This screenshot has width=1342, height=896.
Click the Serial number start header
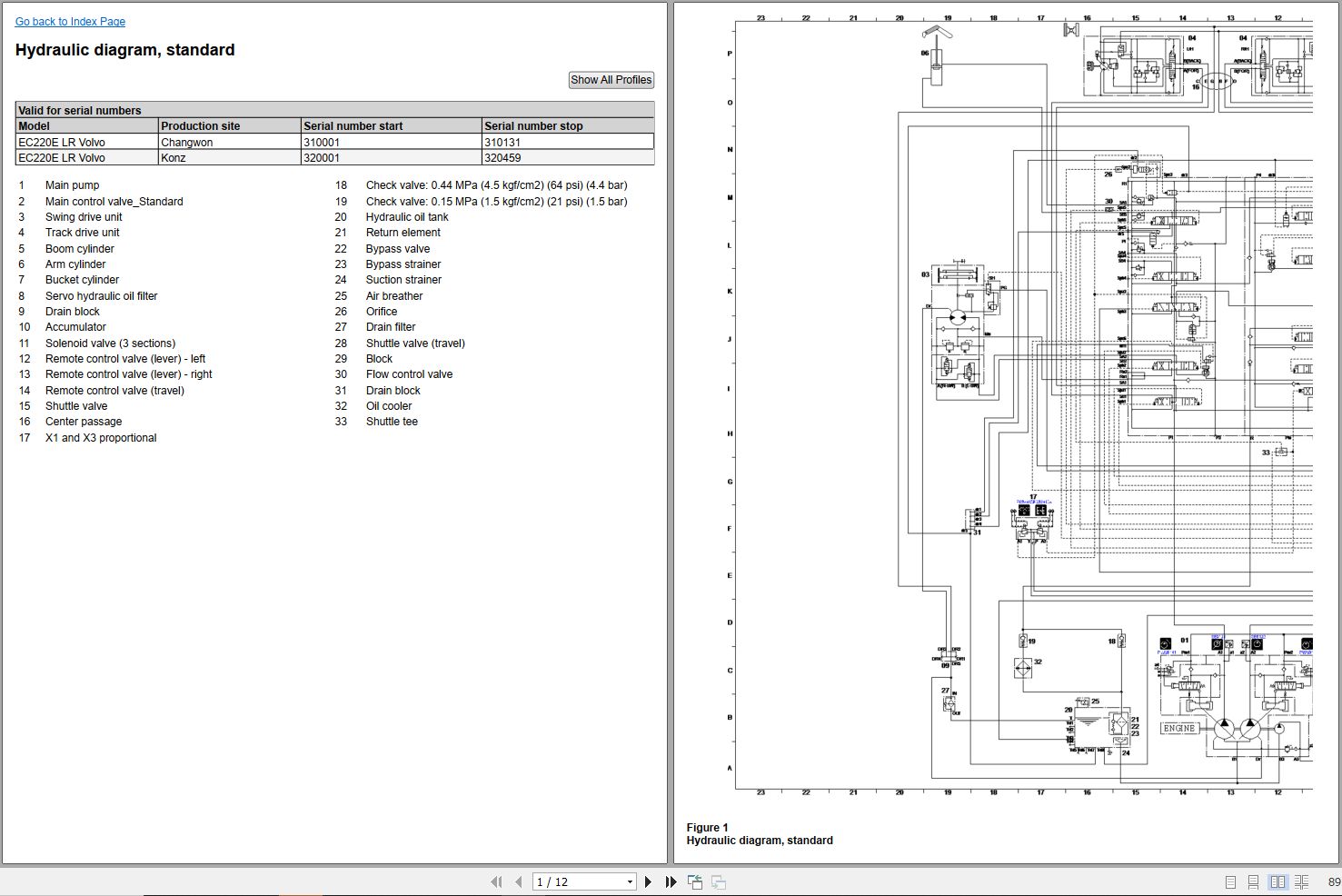pos(392,125)
